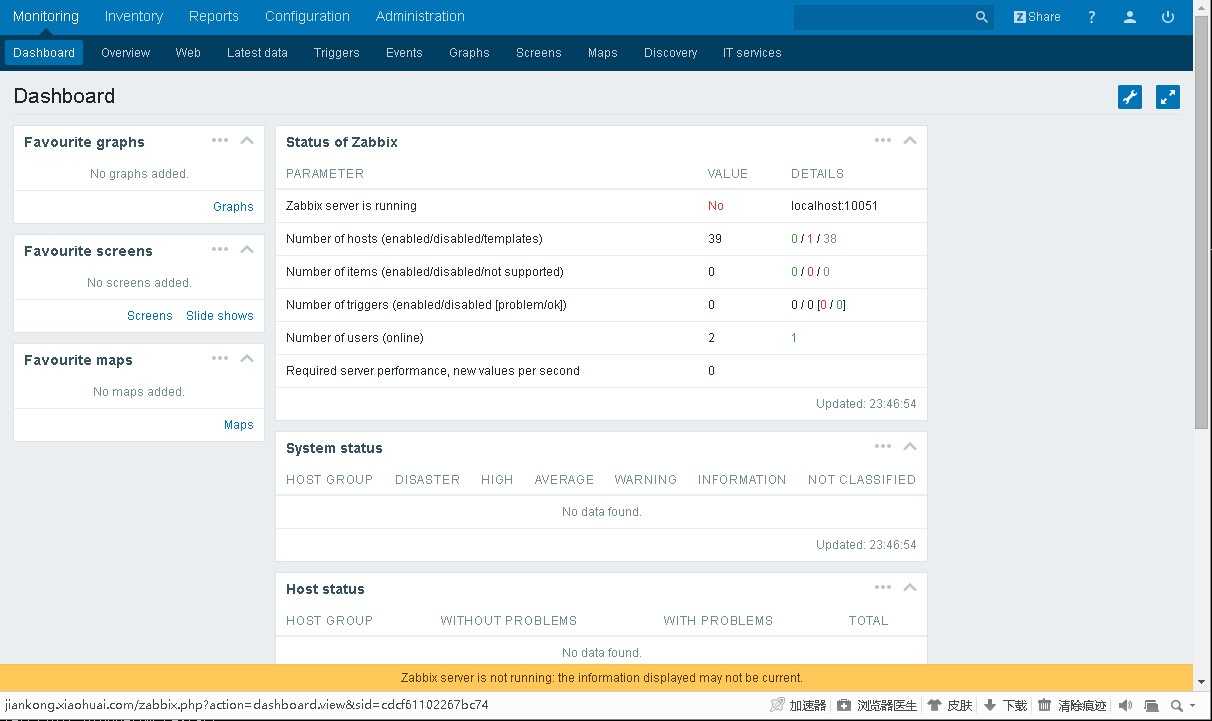The width and height of the screenshot is (1212, 721).
Task: Open the Inventory top menu
Action: click(134, 17)
